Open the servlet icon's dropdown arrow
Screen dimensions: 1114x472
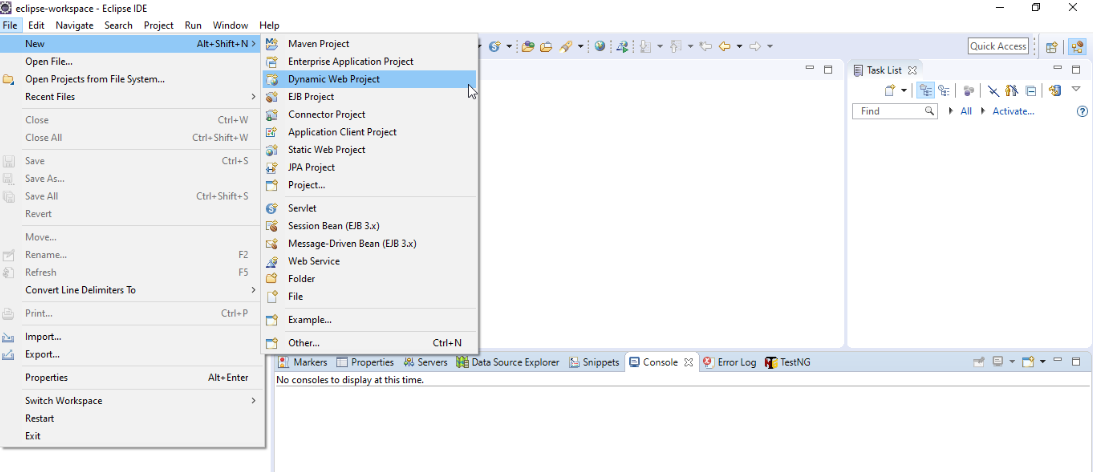(x=509, y=46)
